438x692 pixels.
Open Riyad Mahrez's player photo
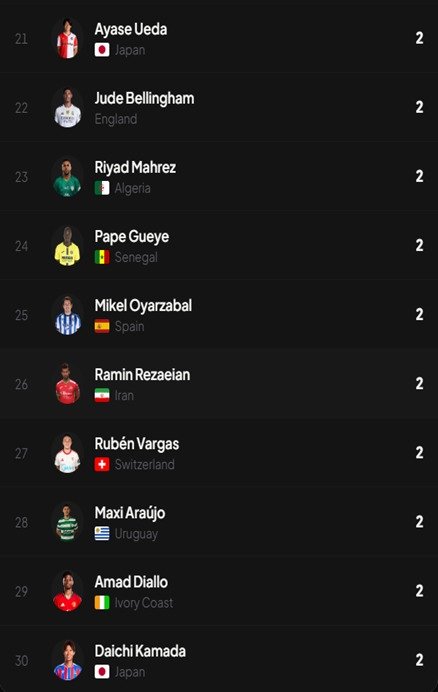(x=67, y=177)
